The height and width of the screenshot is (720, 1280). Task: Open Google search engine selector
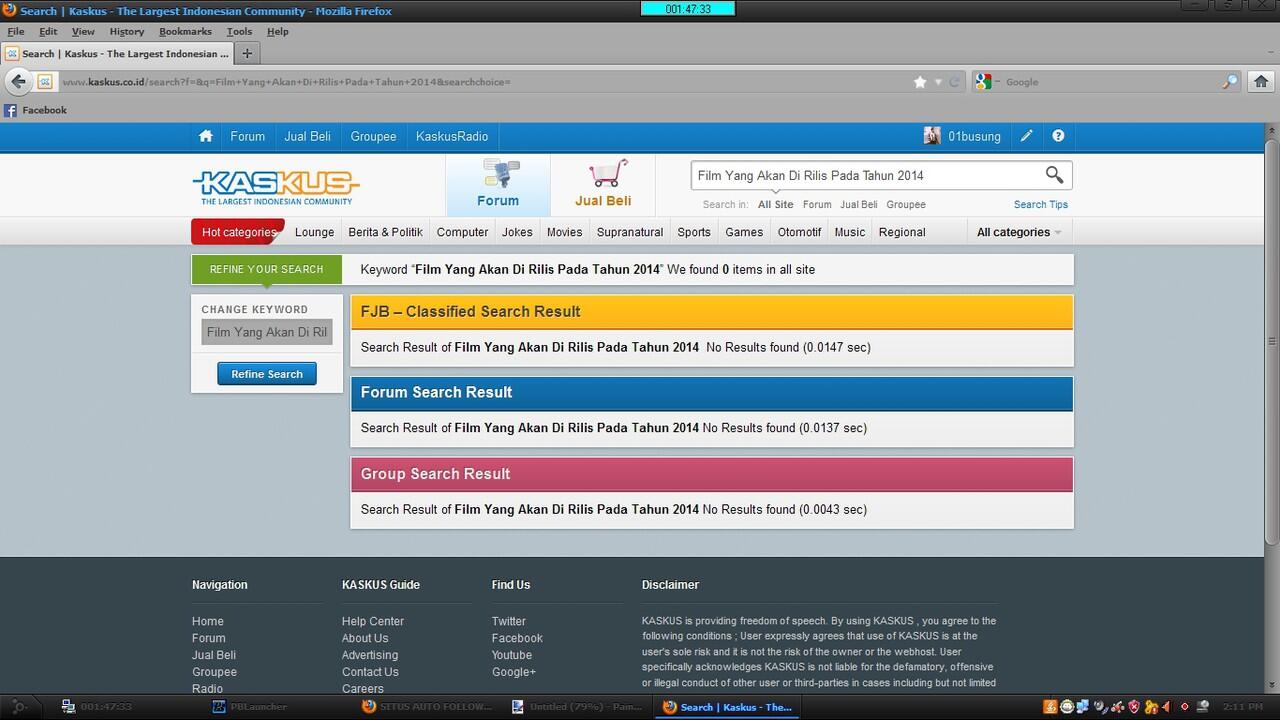coord(986,82)
